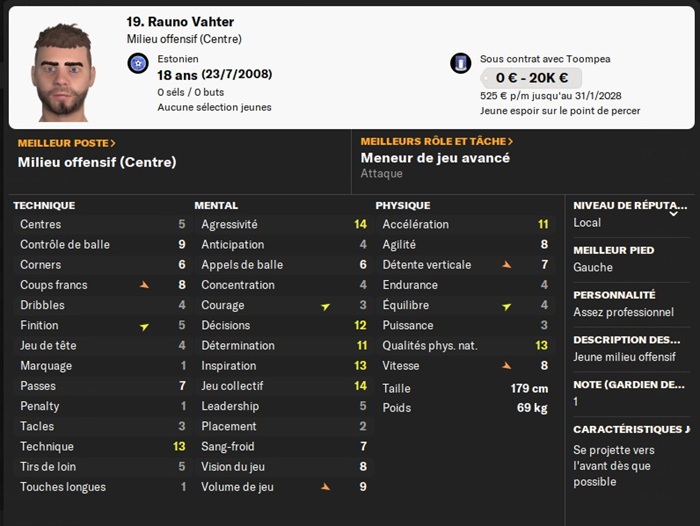This screenshot has width=700, height=526.
Task: Select the Technique column header
Action: 44,205
